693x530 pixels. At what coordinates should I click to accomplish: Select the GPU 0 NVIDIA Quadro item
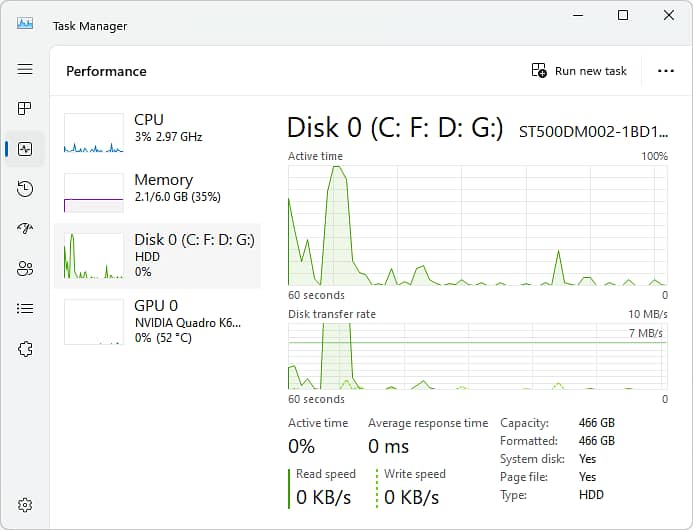(157, 321)
